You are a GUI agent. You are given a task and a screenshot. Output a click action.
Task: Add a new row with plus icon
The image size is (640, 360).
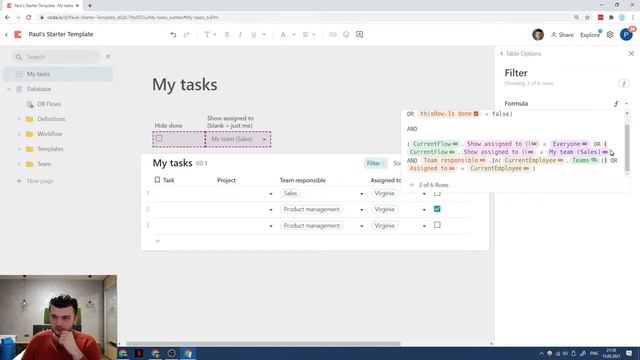point(158,241)
